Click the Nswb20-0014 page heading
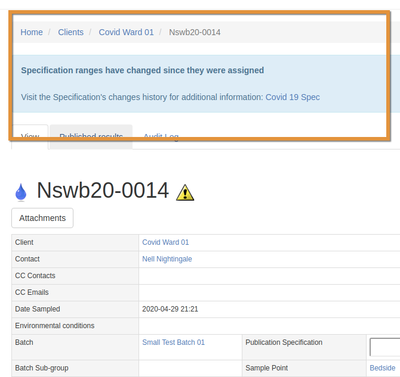The width and height of the screenshot is (400, 377). [x=103, y=191]
